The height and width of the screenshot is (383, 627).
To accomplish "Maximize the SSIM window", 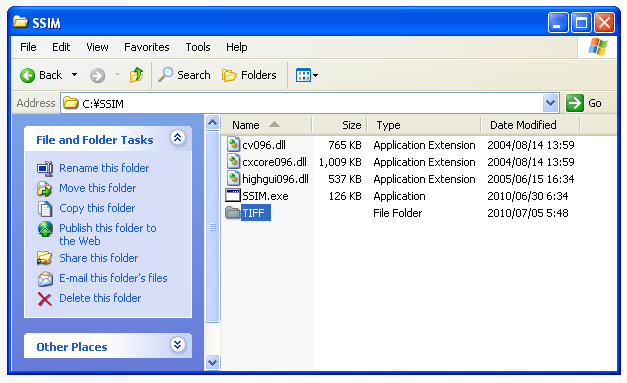I will click(581, 22).
